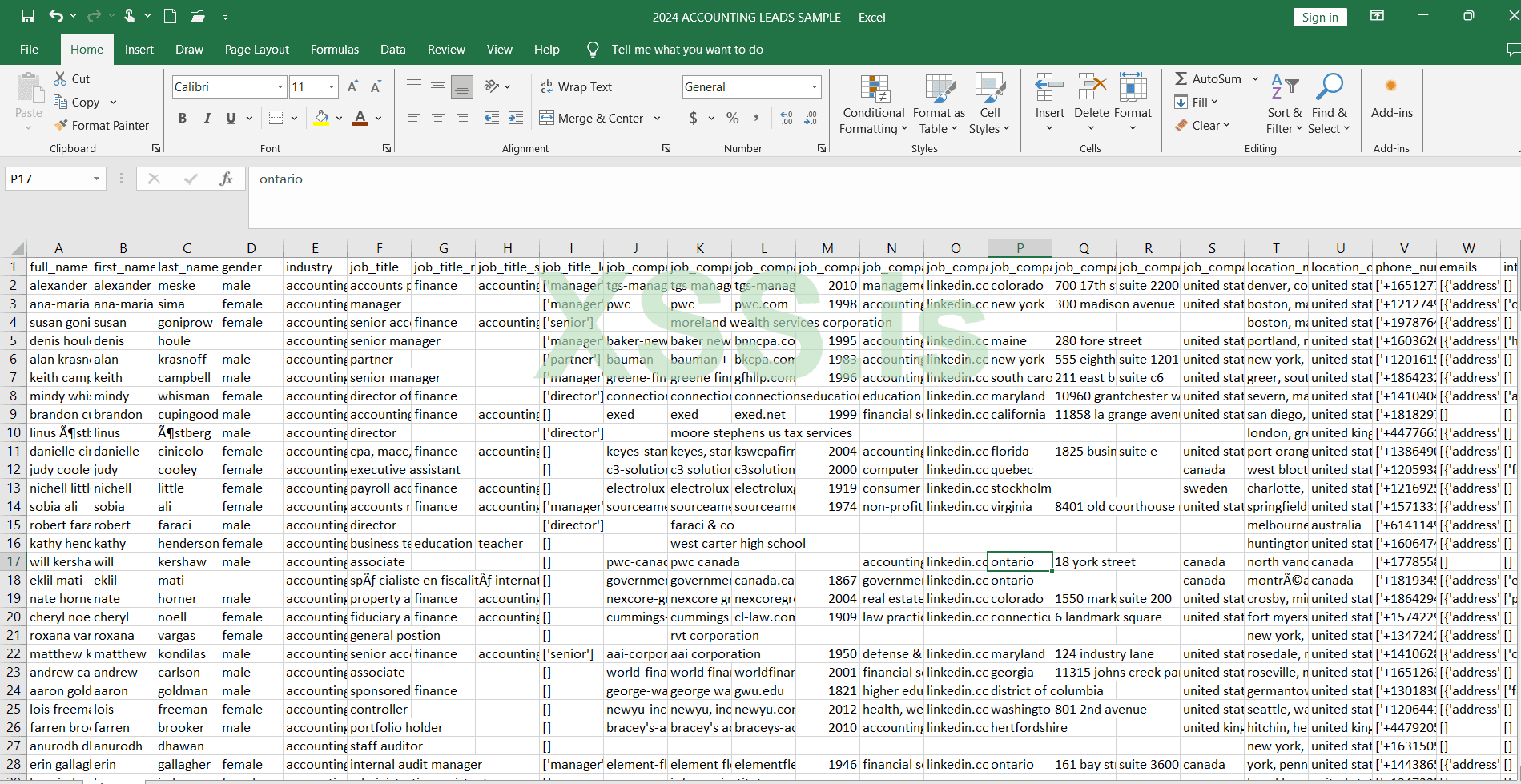Toggle Italic formatting
The height and width of the screenshot is (784, 1521).
(x=207, y=119)
